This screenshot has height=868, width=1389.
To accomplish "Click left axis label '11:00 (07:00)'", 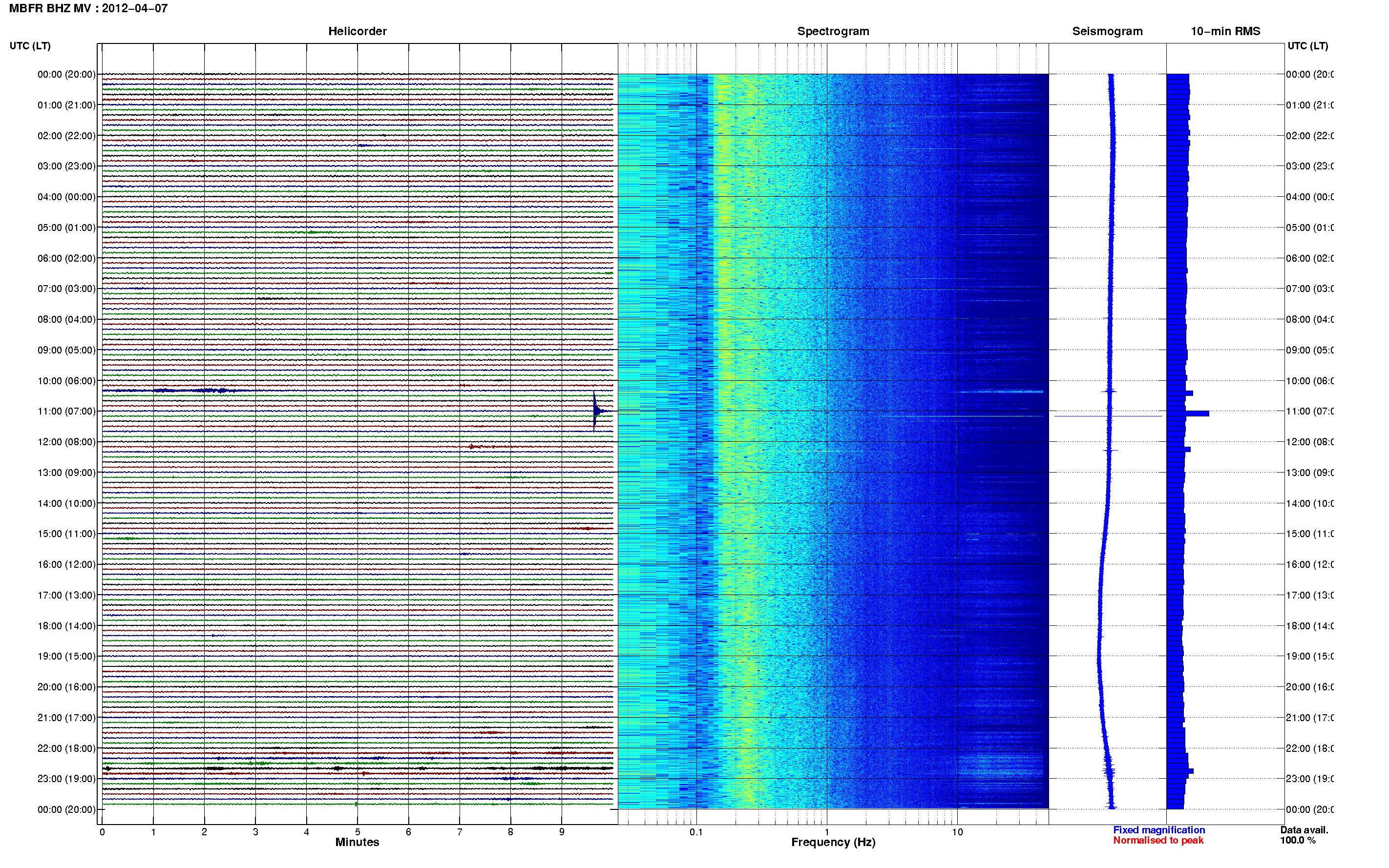I will [66, 411].
